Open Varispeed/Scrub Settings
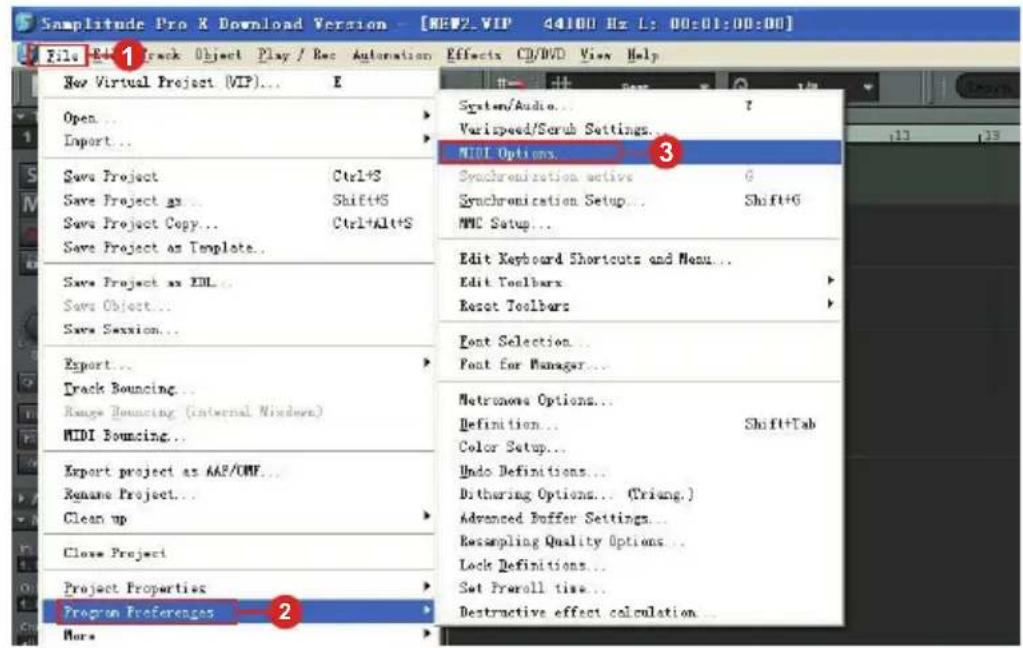Viewport: 1023px width, 648px height. [x=641, y=129]
